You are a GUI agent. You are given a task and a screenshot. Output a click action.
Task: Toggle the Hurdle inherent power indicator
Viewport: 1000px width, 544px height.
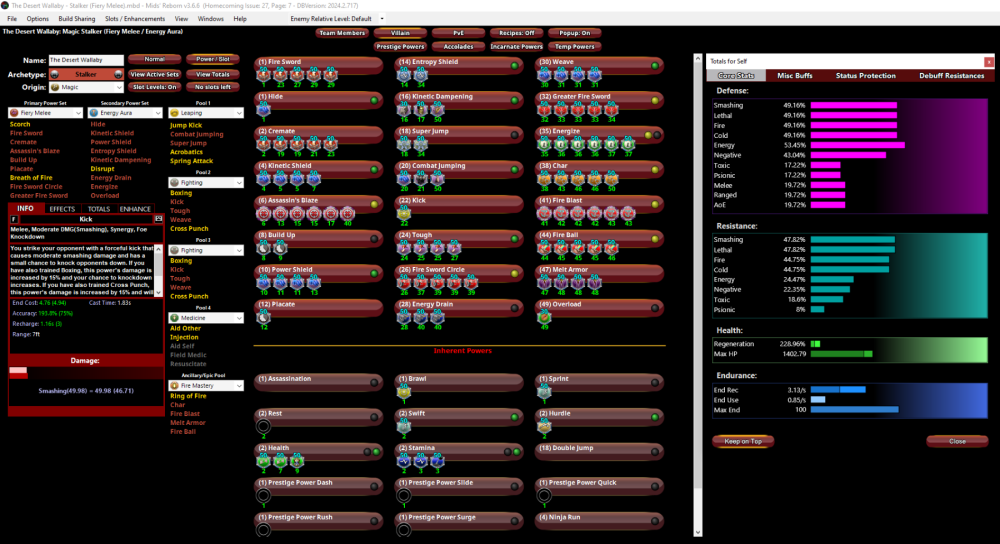click(655, 416)
